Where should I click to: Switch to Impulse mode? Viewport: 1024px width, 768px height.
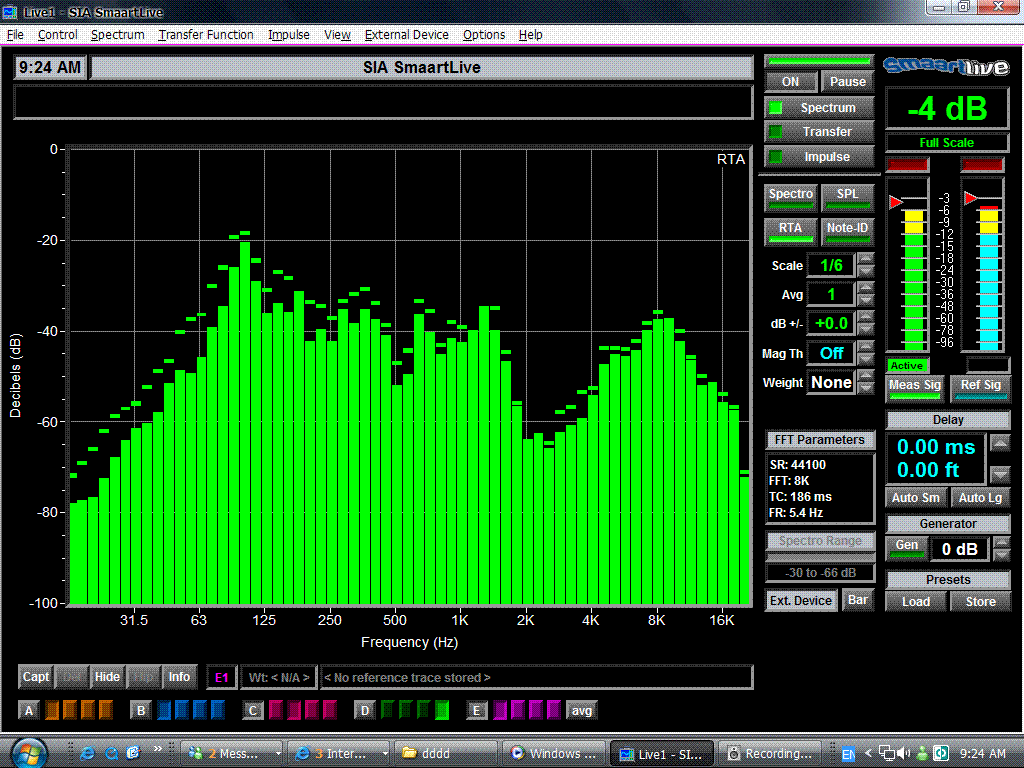[x=819, y=157]
